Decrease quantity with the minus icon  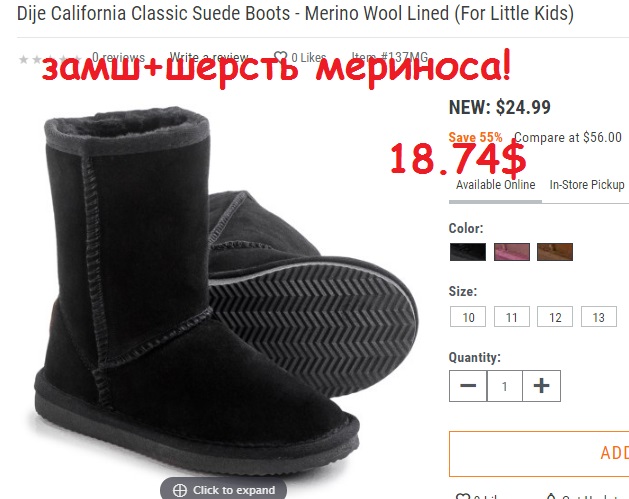point(468,386)
